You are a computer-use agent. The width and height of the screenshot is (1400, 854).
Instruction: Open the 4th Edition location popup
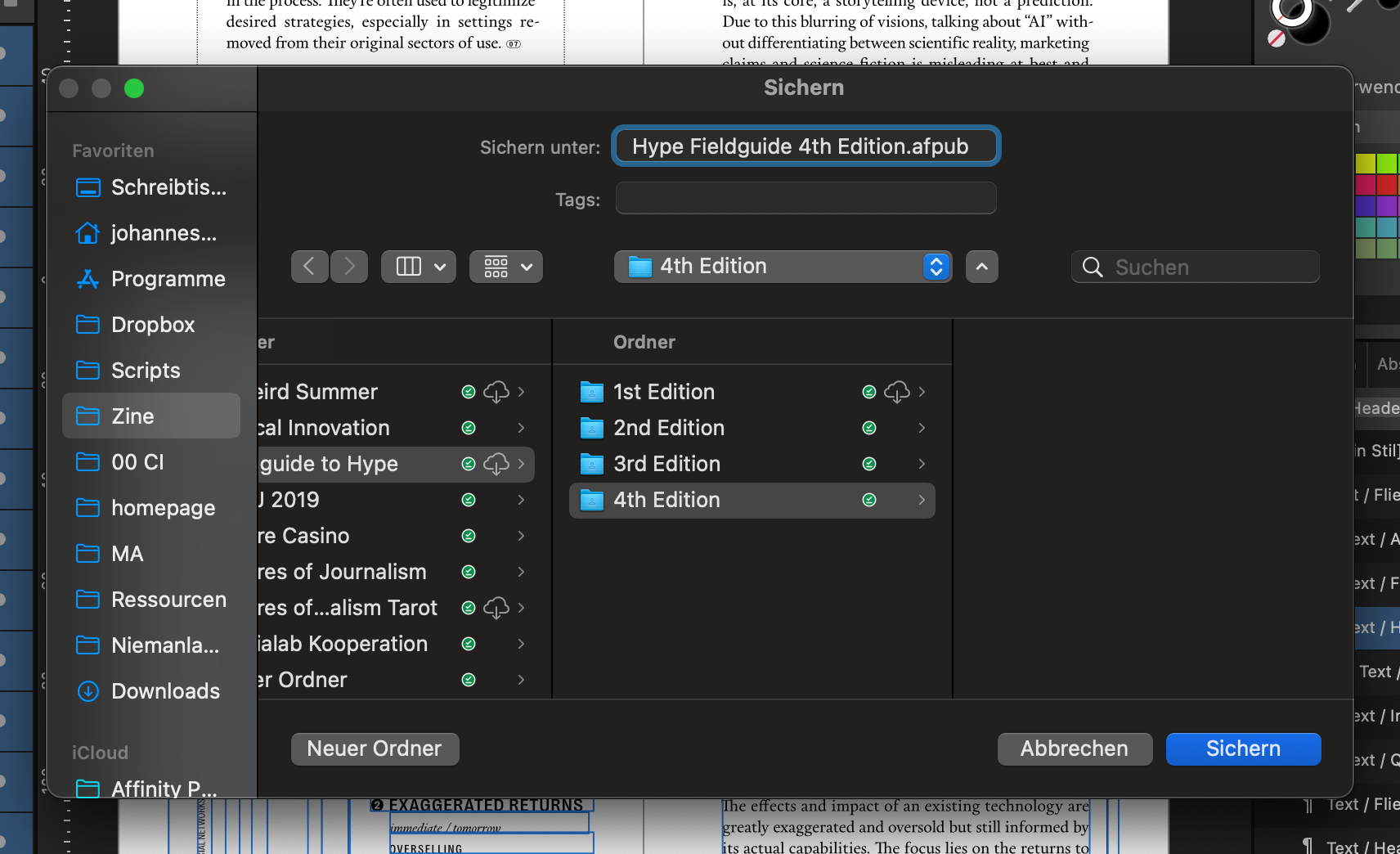tap(783, 267)
